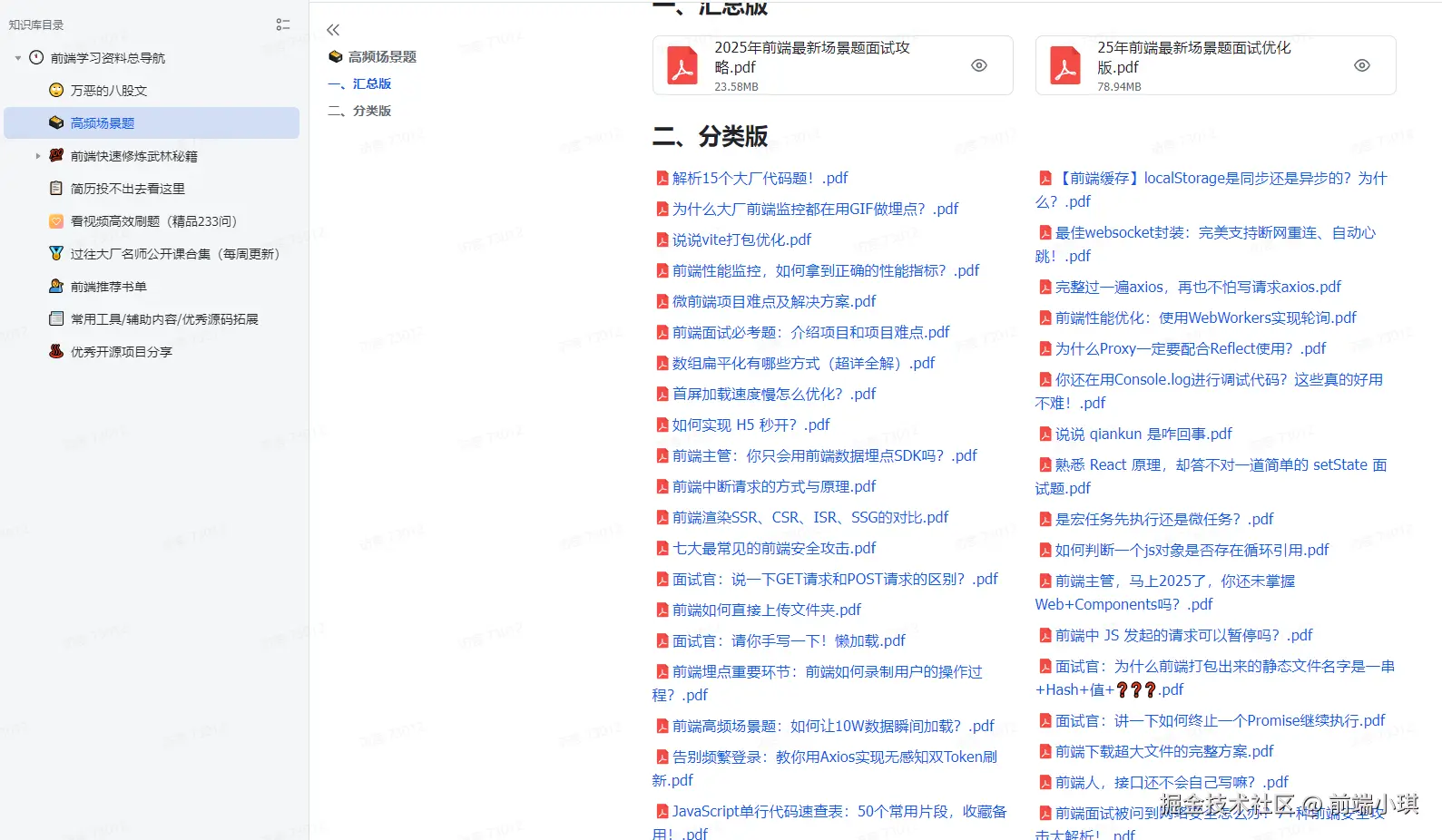Open 为什么Proxy一定要配合Reflect使用？.pdf

coord(1191,348)
